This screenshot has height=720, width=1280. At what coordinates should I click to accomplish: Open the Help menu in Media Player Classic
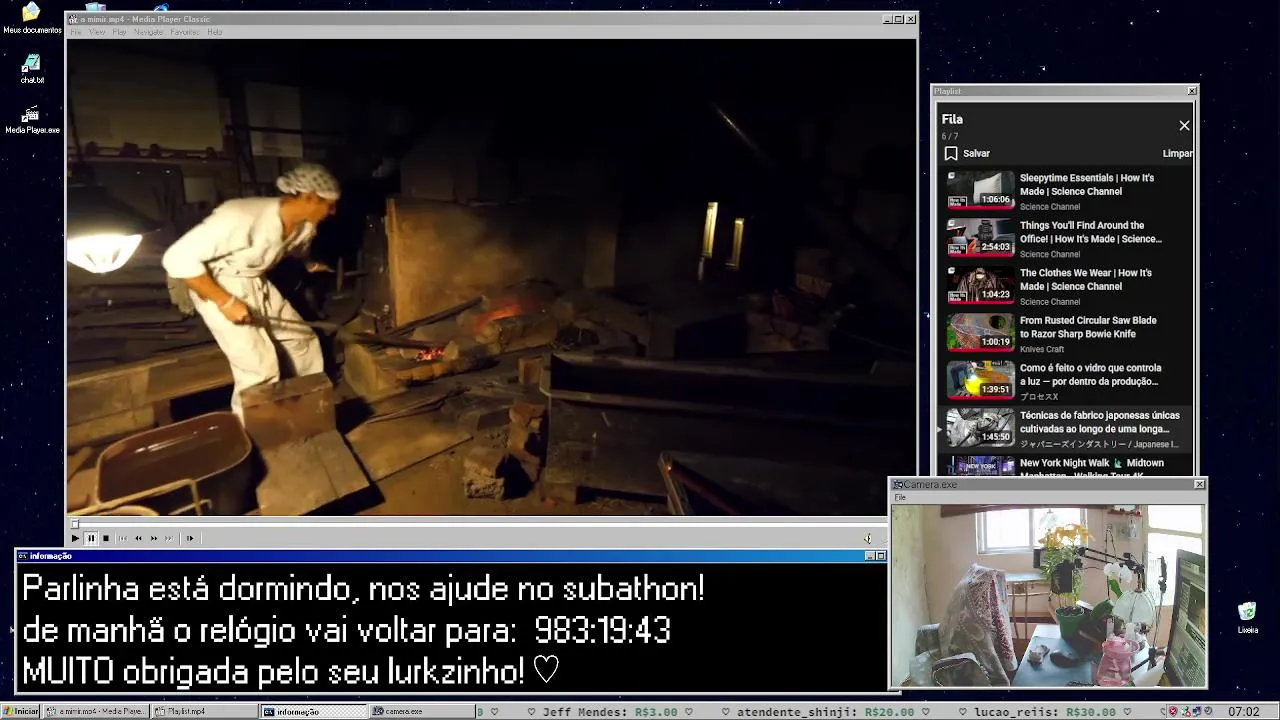point(214,32)
